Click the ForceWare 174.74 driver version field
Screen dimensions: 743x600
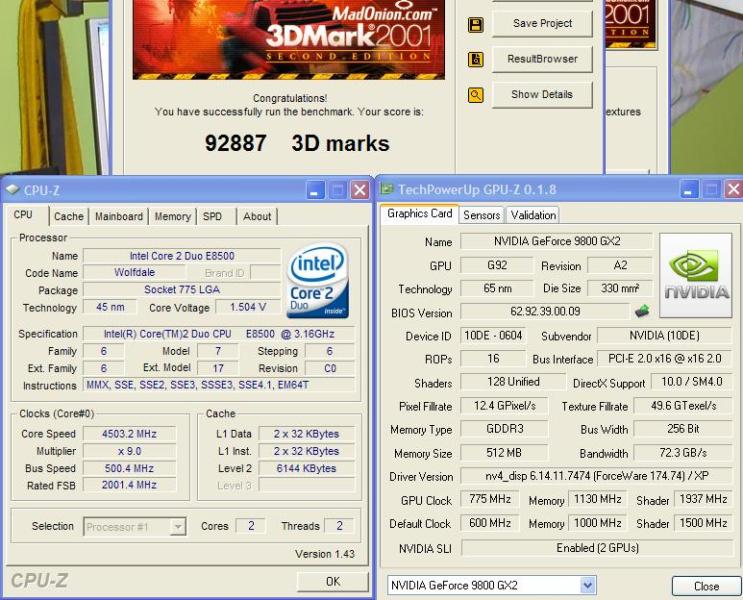click(x=597, y=476)
